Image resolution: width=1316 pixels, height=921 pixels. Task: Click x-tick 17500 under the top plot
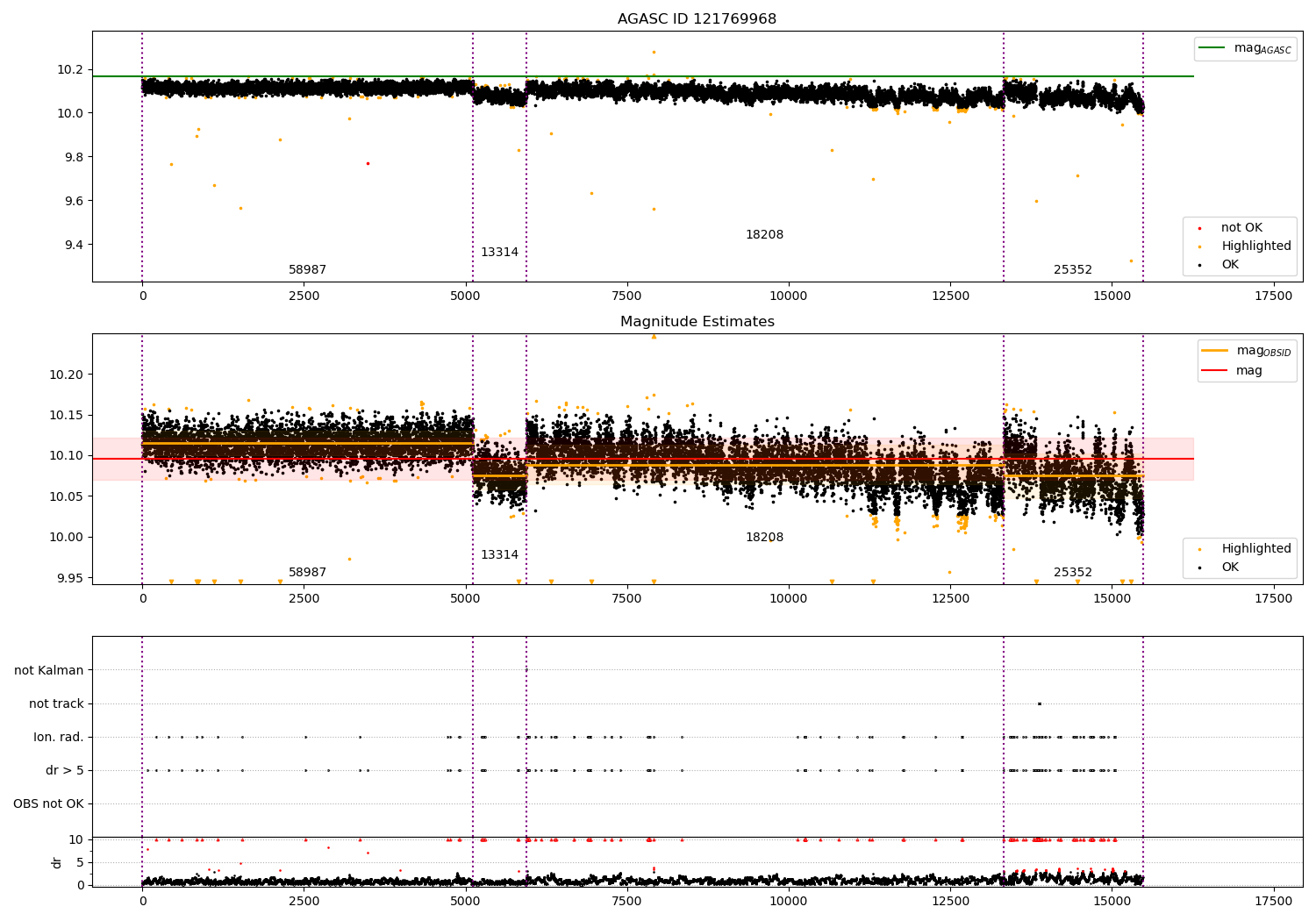click(x=1274, y=296)
